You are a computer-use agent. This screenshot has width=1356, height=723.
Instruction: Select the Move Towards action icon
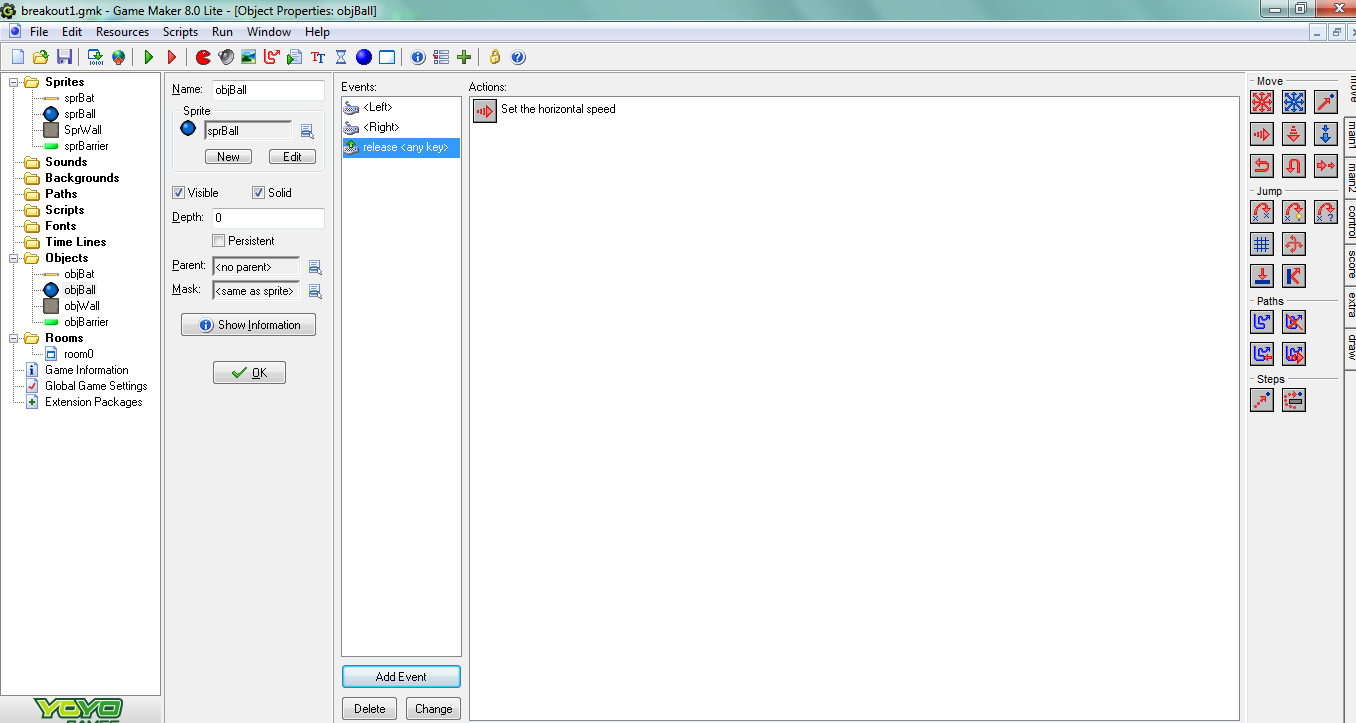pos(1325,102)
